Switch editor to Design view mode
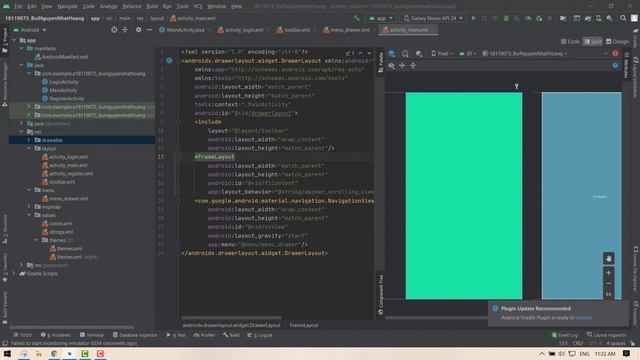Viewport: 640px width, 360px height. point(617,42)
